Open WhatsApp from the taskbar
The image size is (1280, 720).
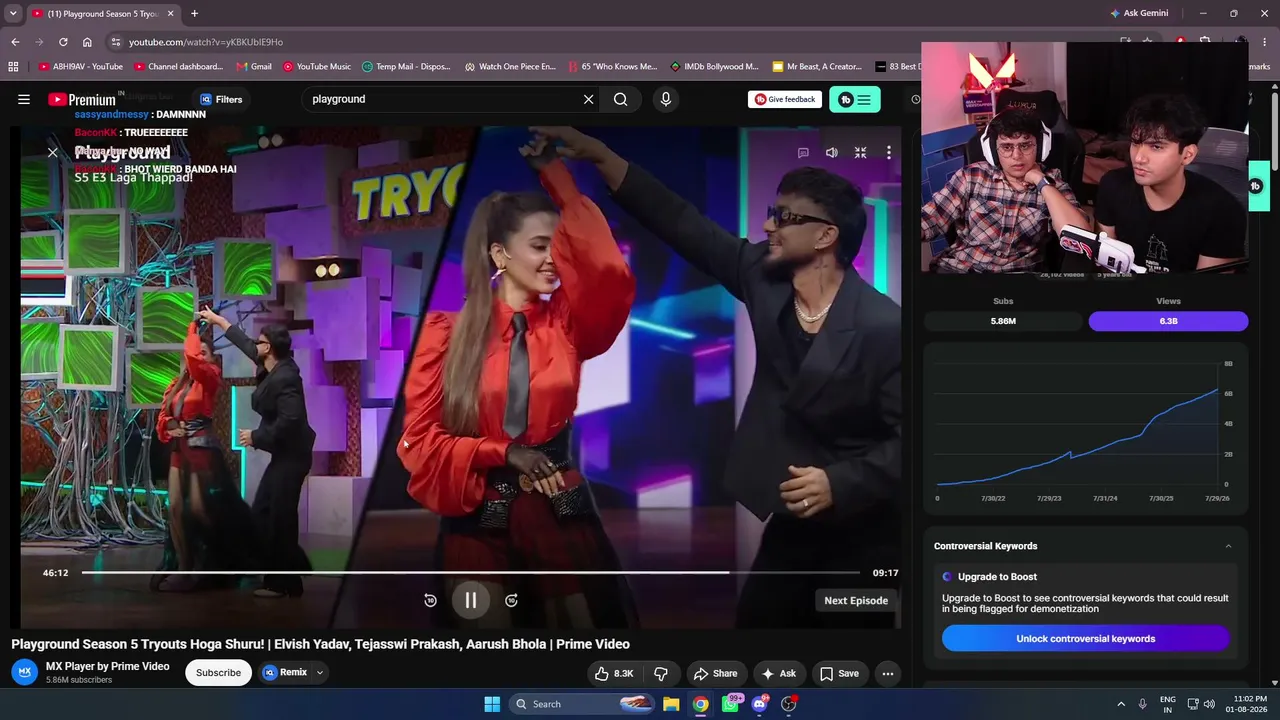click(731, 704)
